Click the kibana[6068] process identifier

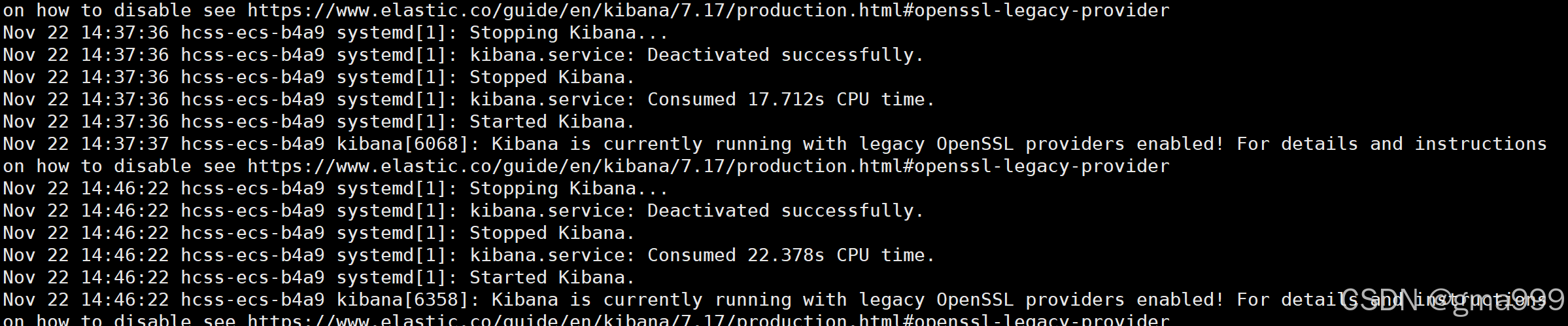[408, 144]
